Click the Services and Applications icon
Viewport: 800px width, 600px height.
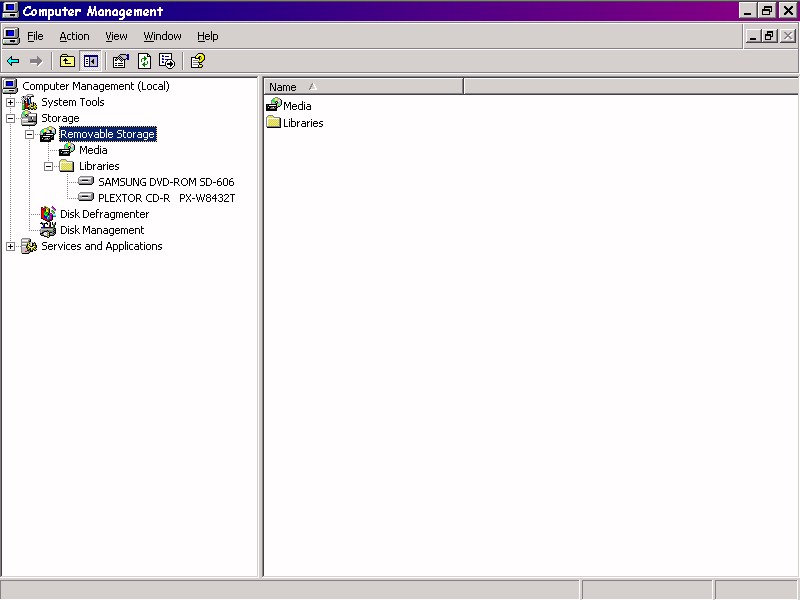[x=29, y=246]
